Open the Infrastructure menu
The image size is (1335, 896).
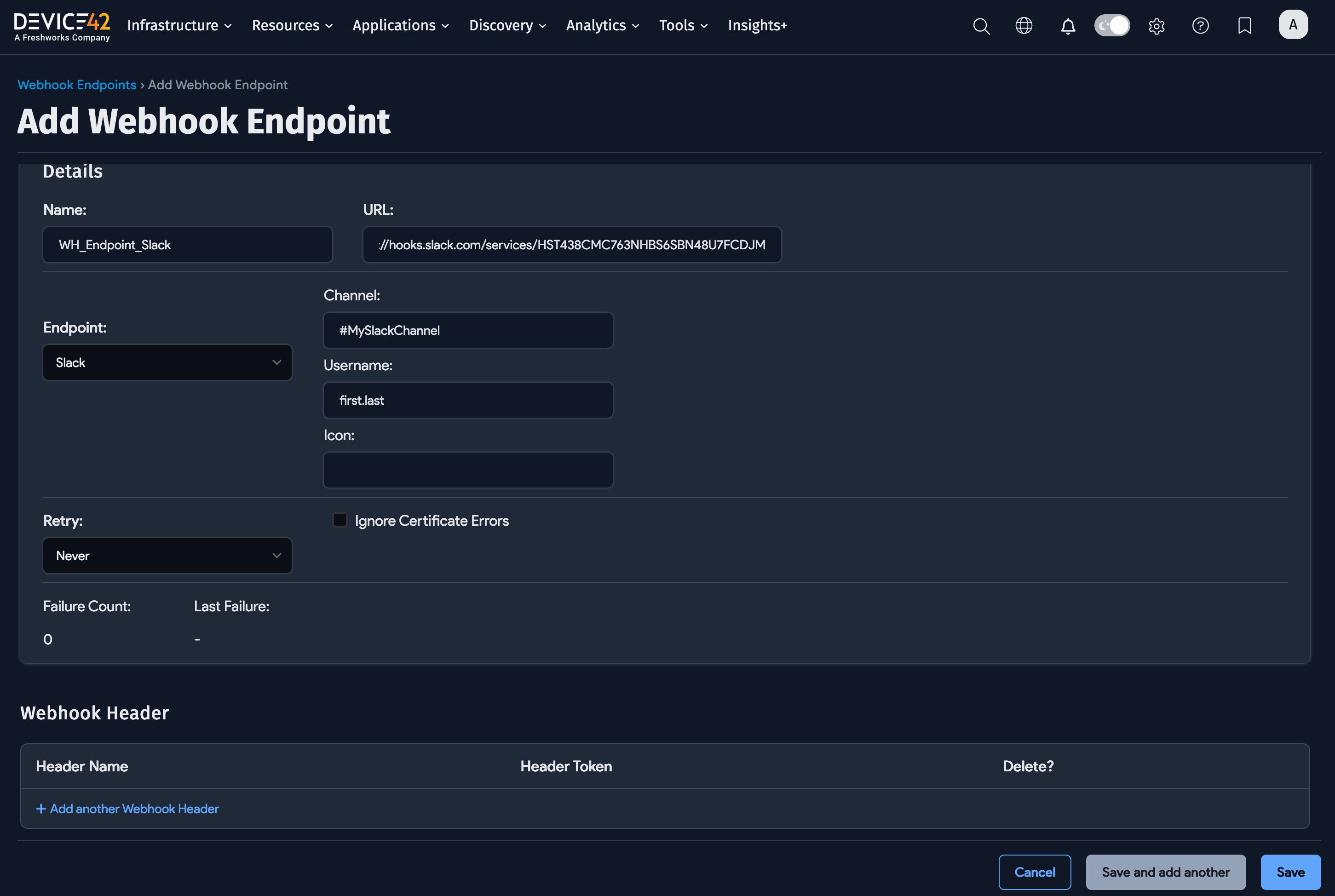click(179, 26)
